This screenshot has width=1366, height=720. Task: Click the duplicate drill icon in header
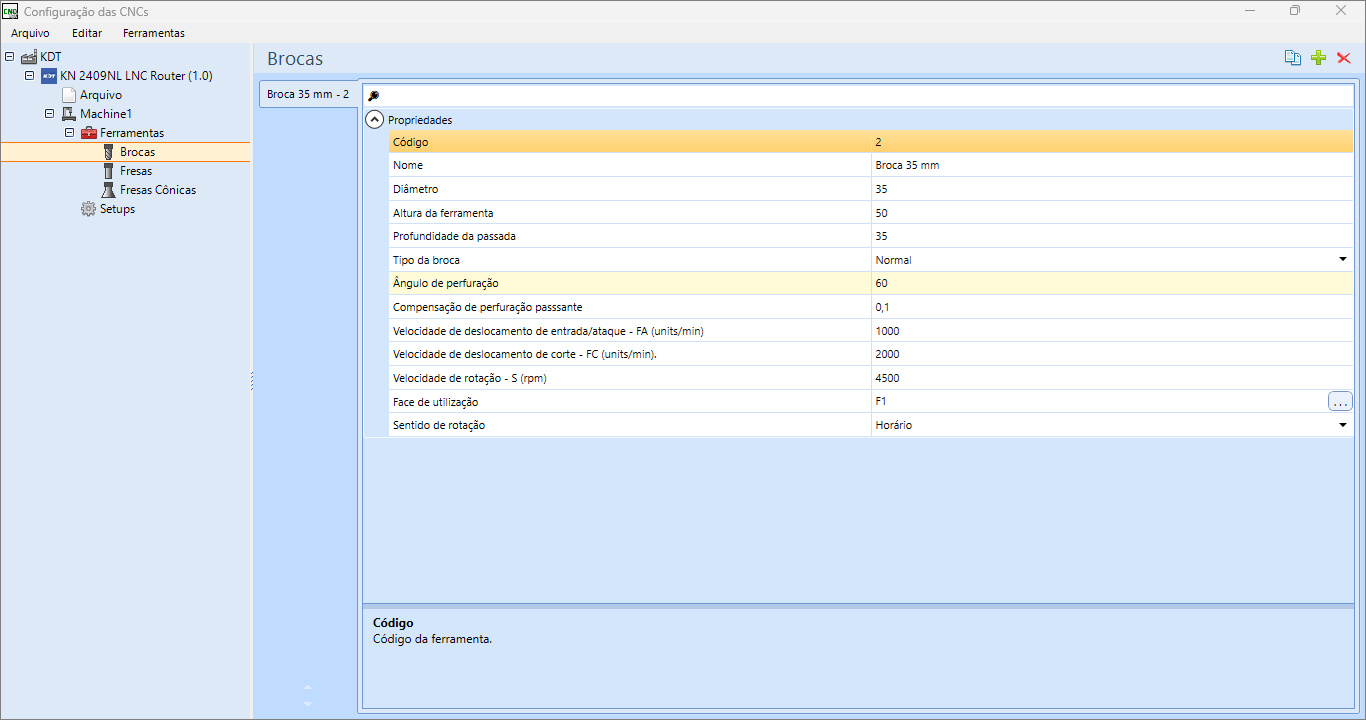(1293, 58)
